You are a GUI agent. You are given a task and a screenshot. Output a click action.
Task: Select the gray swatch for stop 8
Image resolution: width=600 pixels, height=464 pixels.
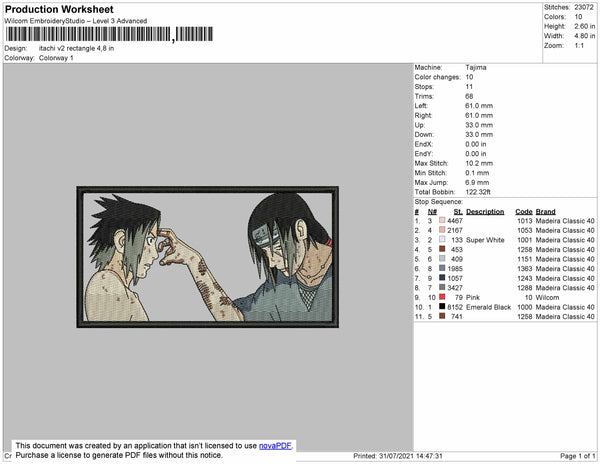[442, 287]
